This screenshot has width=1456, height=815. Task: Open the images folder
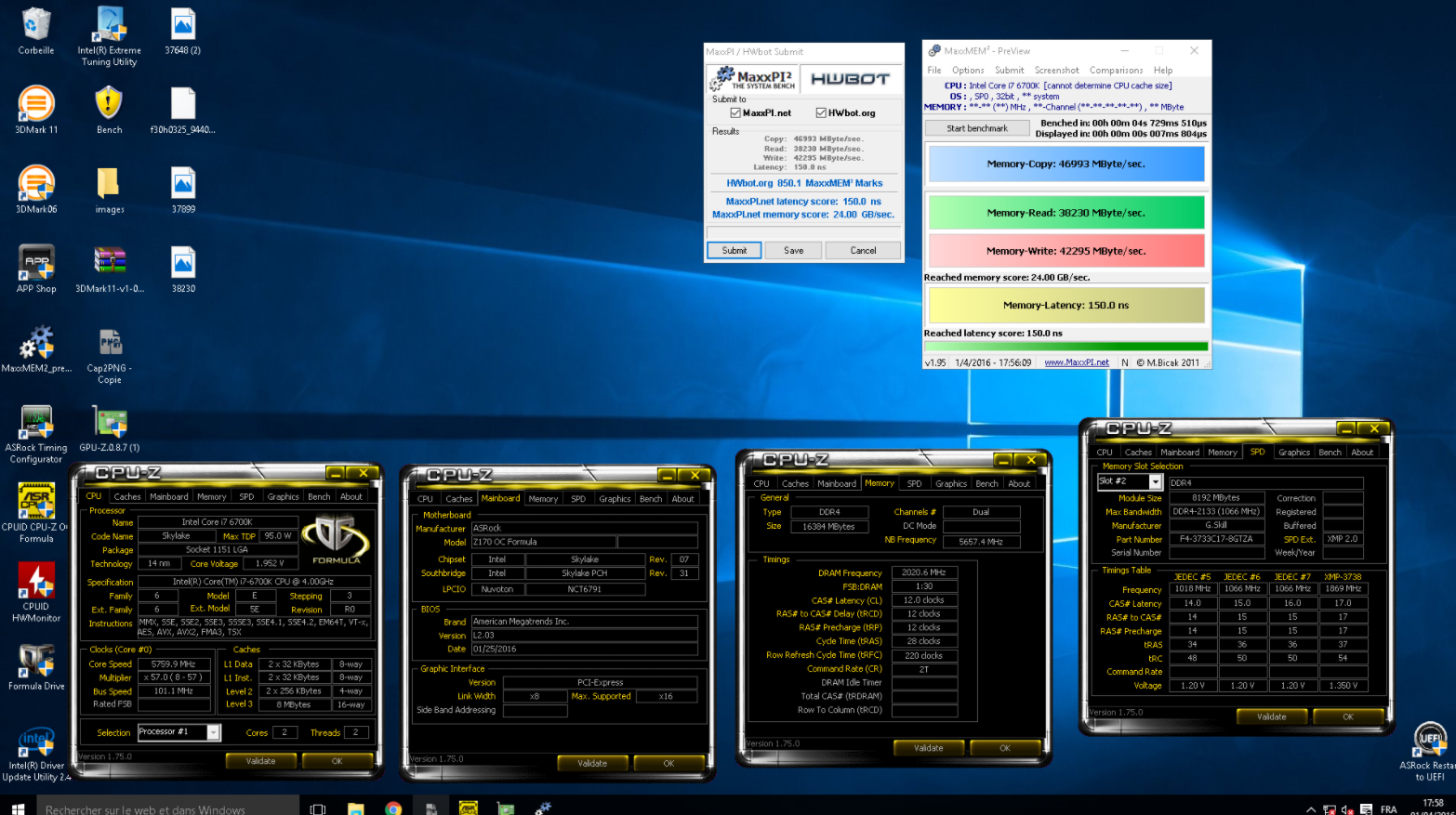(x=109, y=190)
